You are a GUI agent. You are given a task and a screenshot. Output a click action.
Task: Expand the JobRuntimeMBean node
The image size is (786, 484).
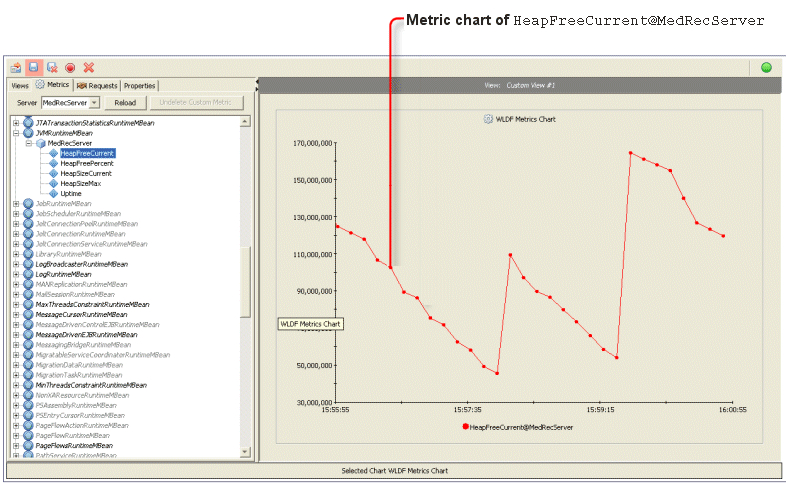coord(16,203)
